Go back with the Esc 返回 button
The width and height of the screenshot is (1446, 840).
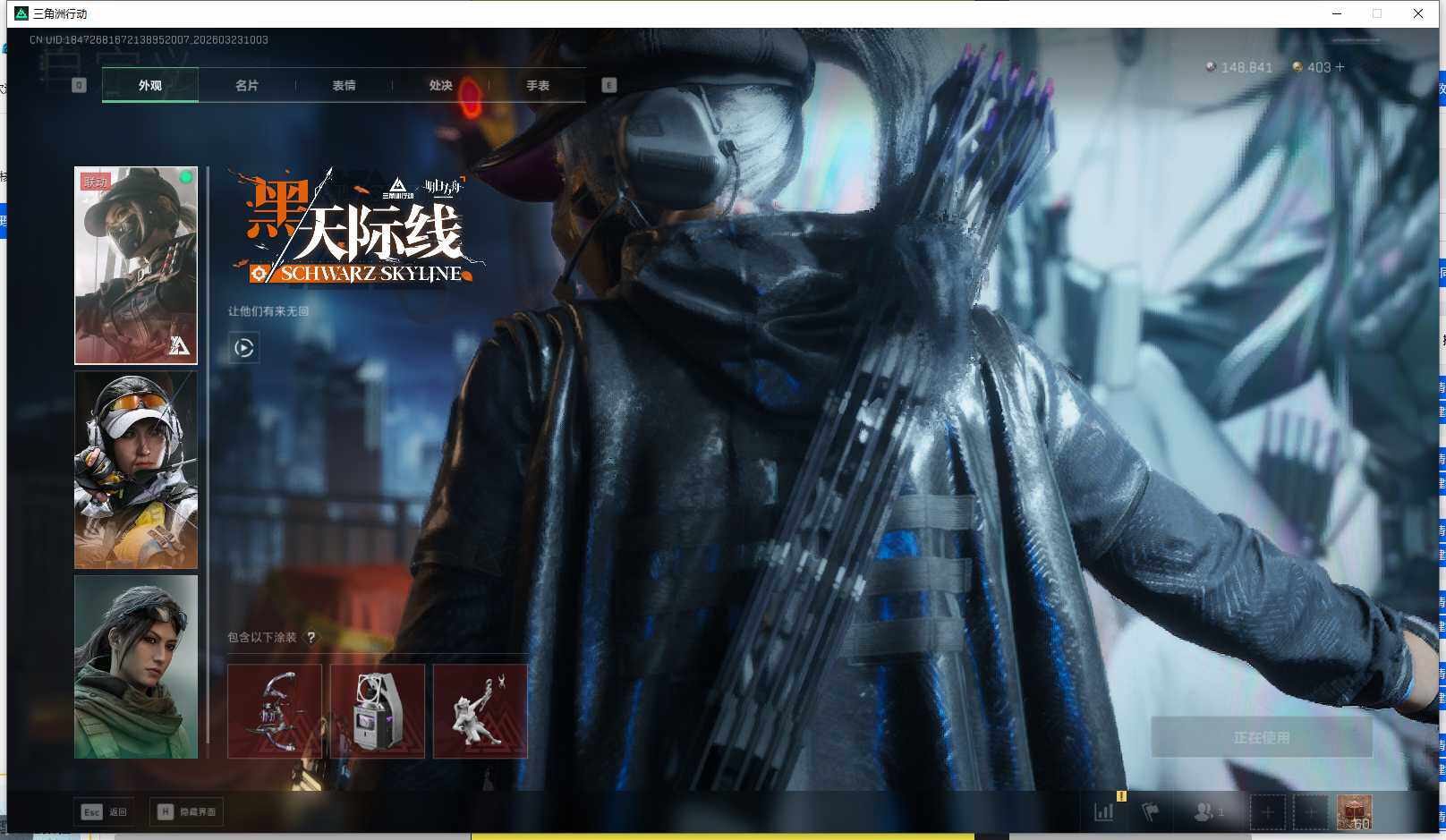point(105,812)
